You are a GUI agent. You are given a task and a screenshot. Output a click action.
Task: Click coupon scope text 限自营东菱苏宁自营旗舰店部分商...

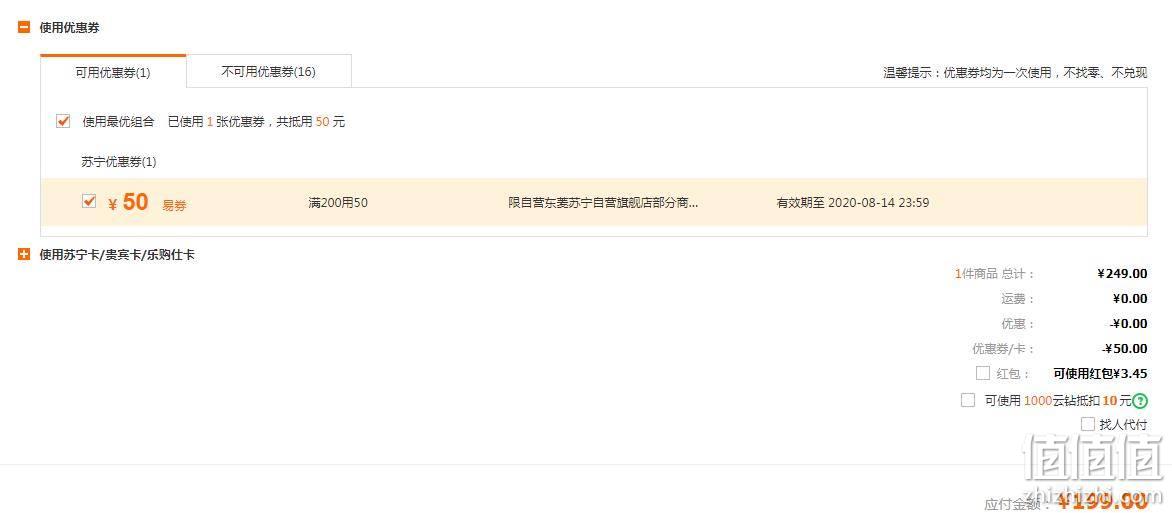coord(603,203)
